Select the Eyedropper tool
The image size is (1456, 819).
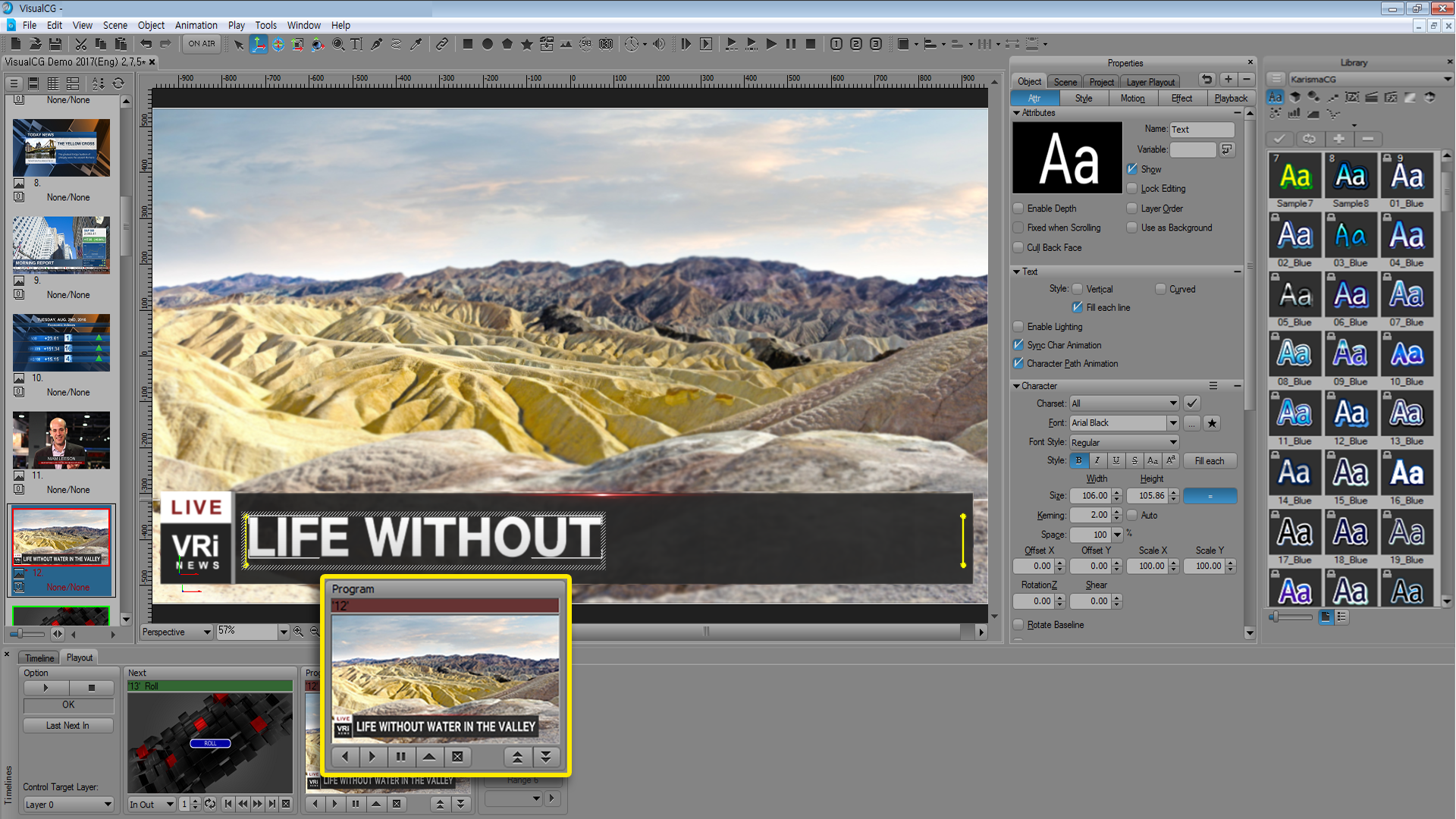pyautogui.click(x=416, y=44)
